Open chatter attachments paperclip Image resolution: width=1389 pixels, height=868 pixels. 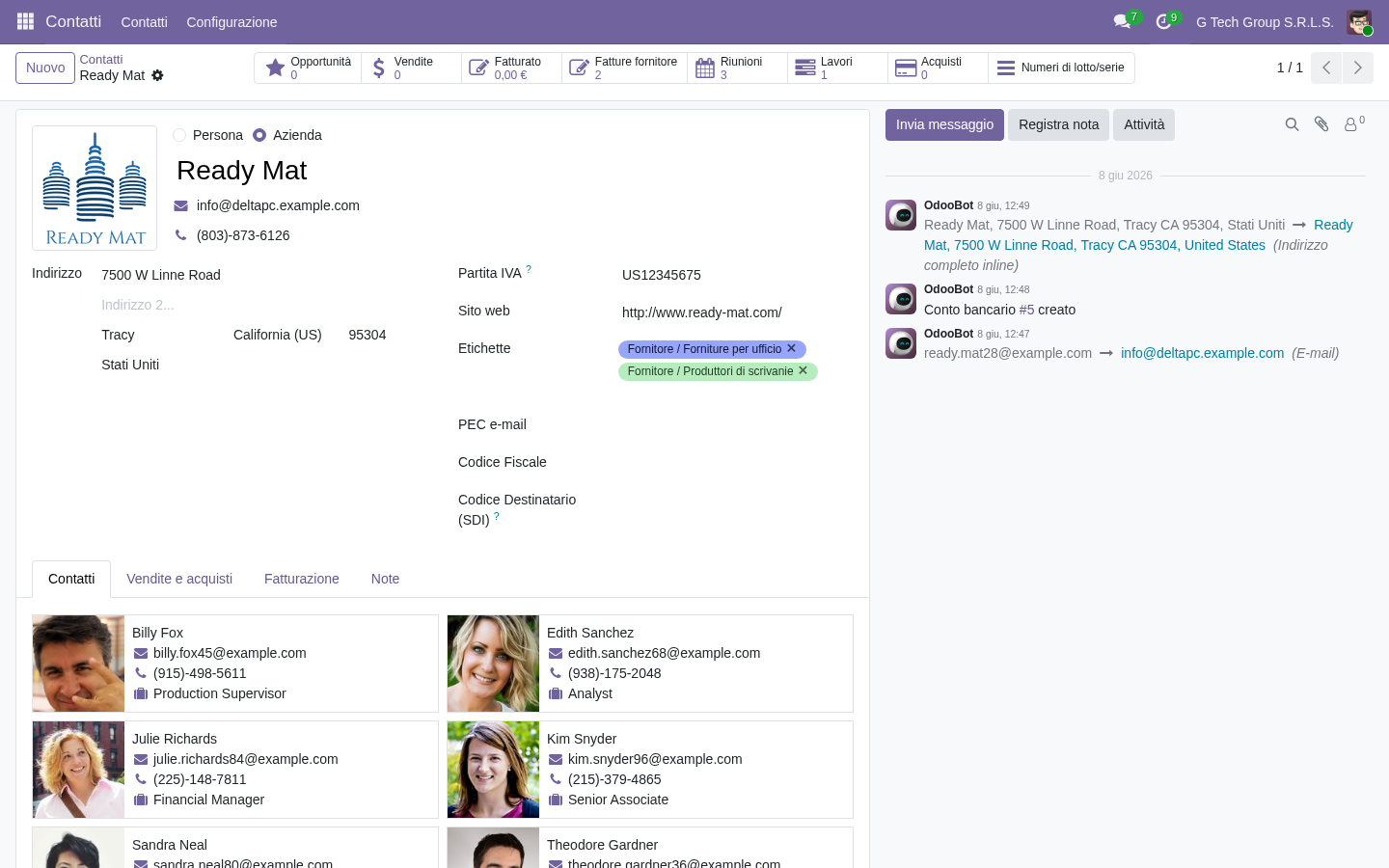[1322, 124]
